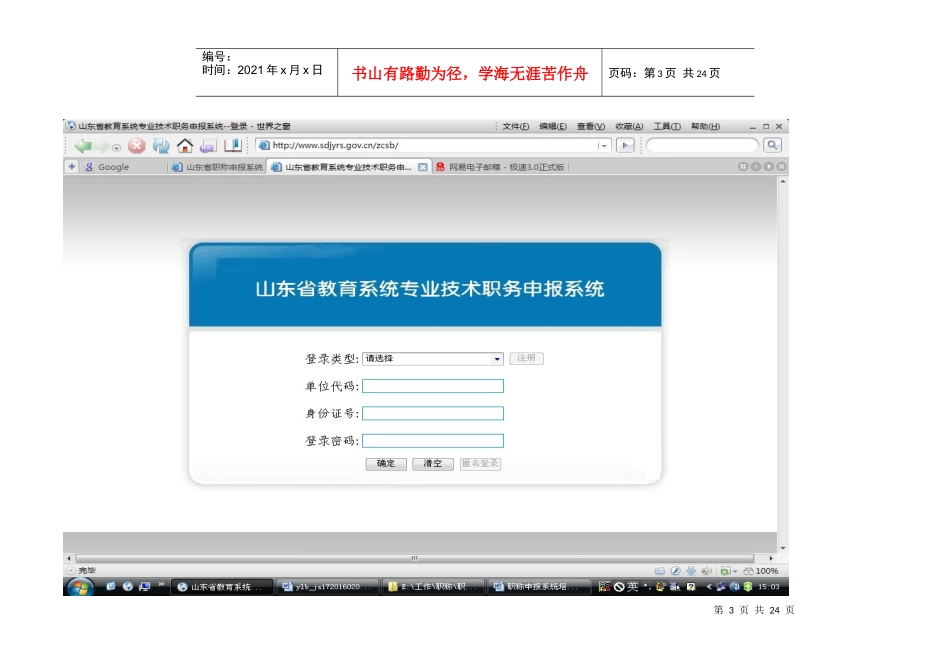
Task: Click the Go arrow beside address bar
Action: point(625,145)
